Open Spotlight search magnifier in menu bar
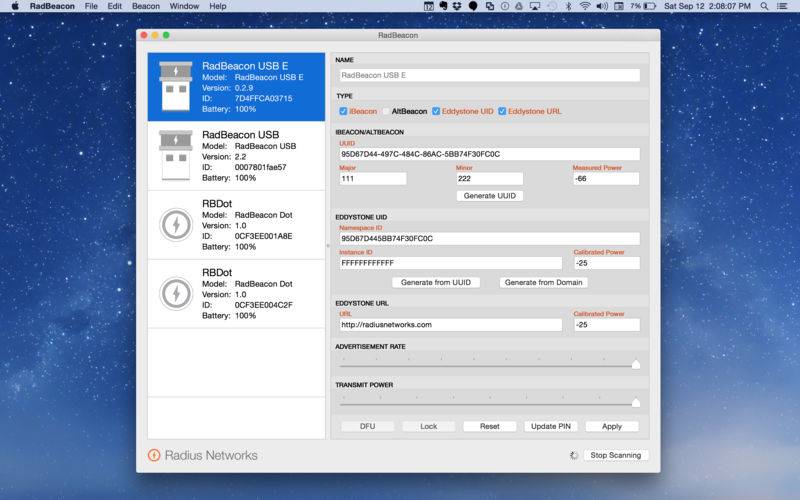800x500 pixels. coord(764,6)
